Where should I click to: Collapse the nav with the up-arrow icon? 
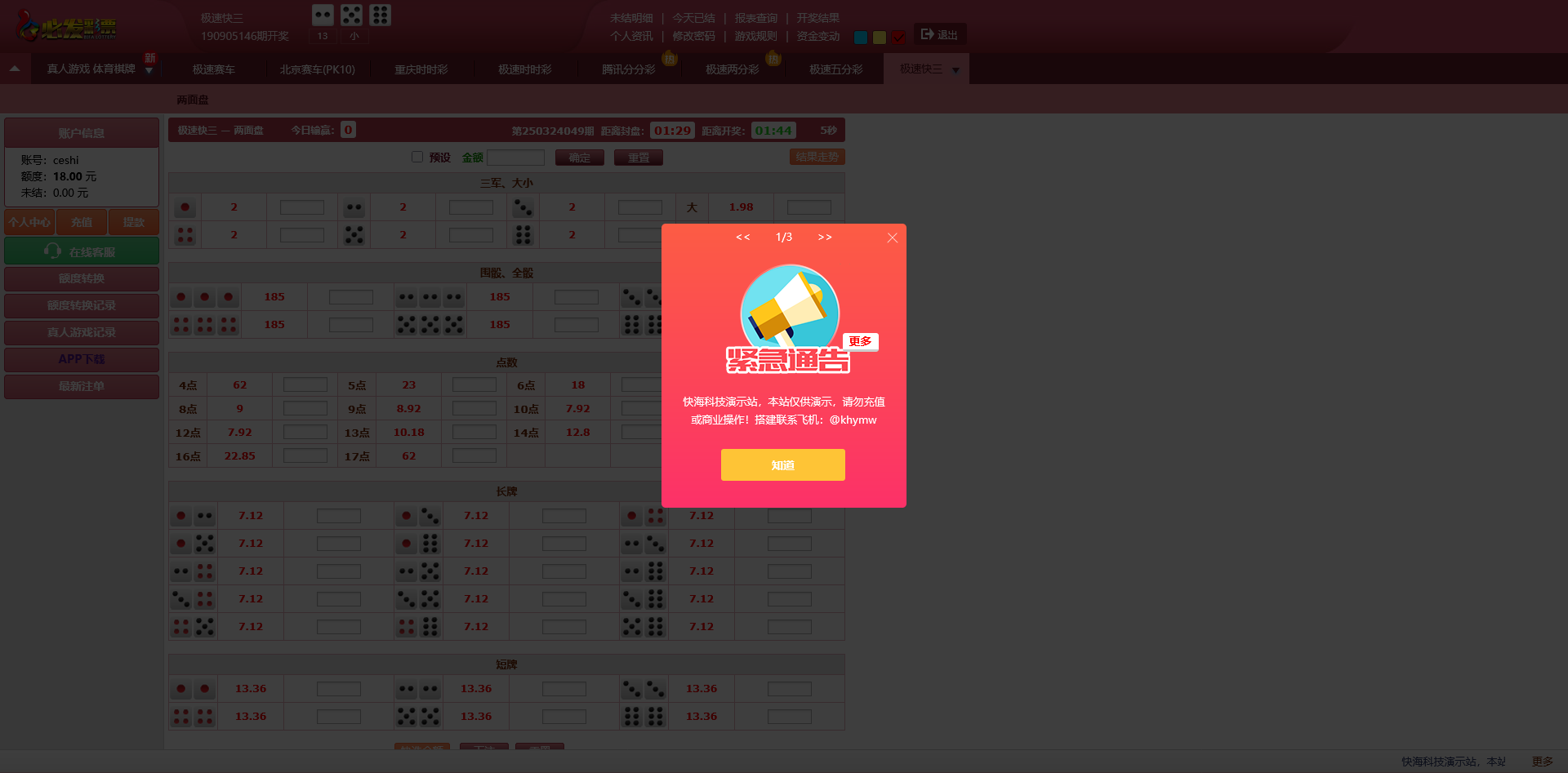(x=15, y=69)
